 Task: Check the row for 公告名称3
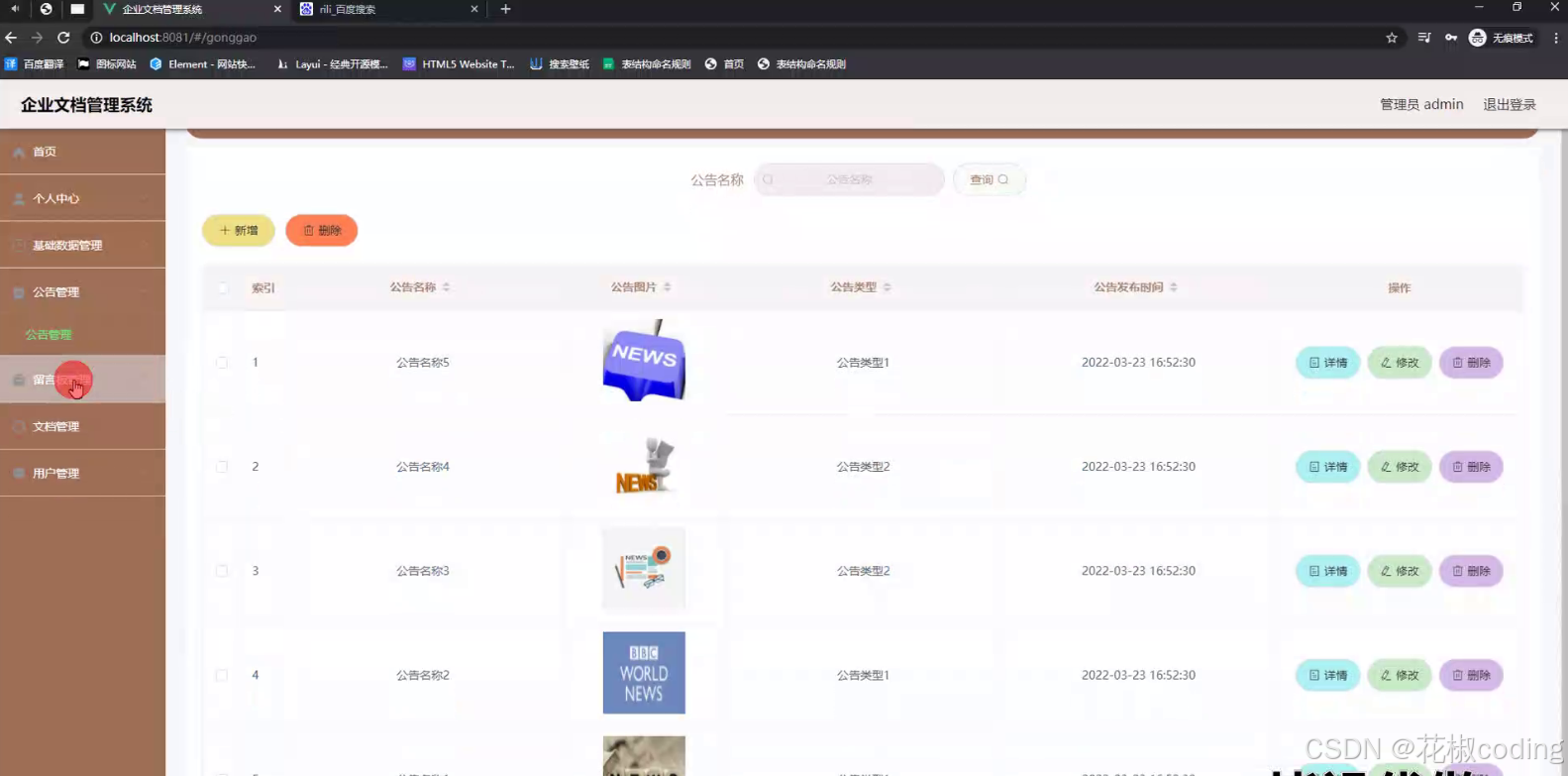pos(222,571)
